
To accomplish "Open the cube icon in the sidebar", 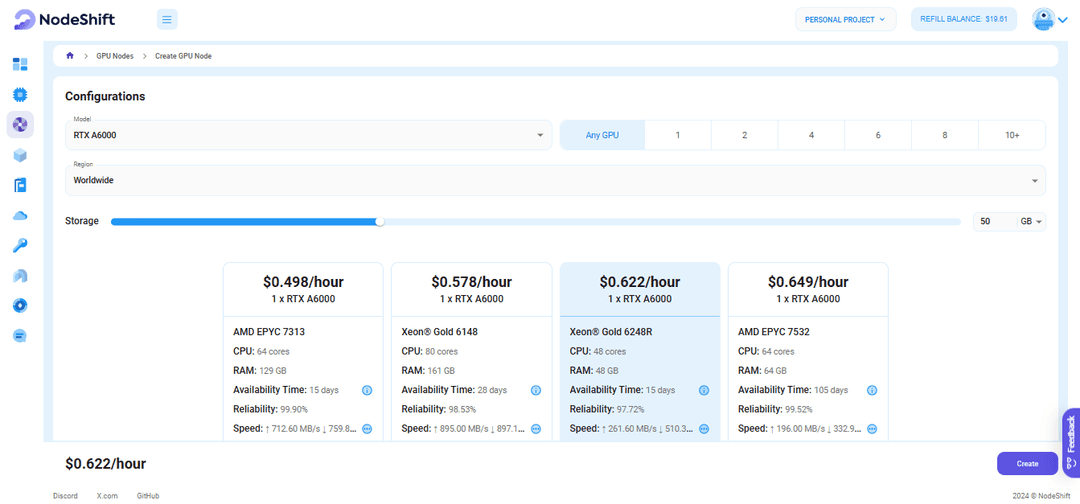I will (20, 155).
